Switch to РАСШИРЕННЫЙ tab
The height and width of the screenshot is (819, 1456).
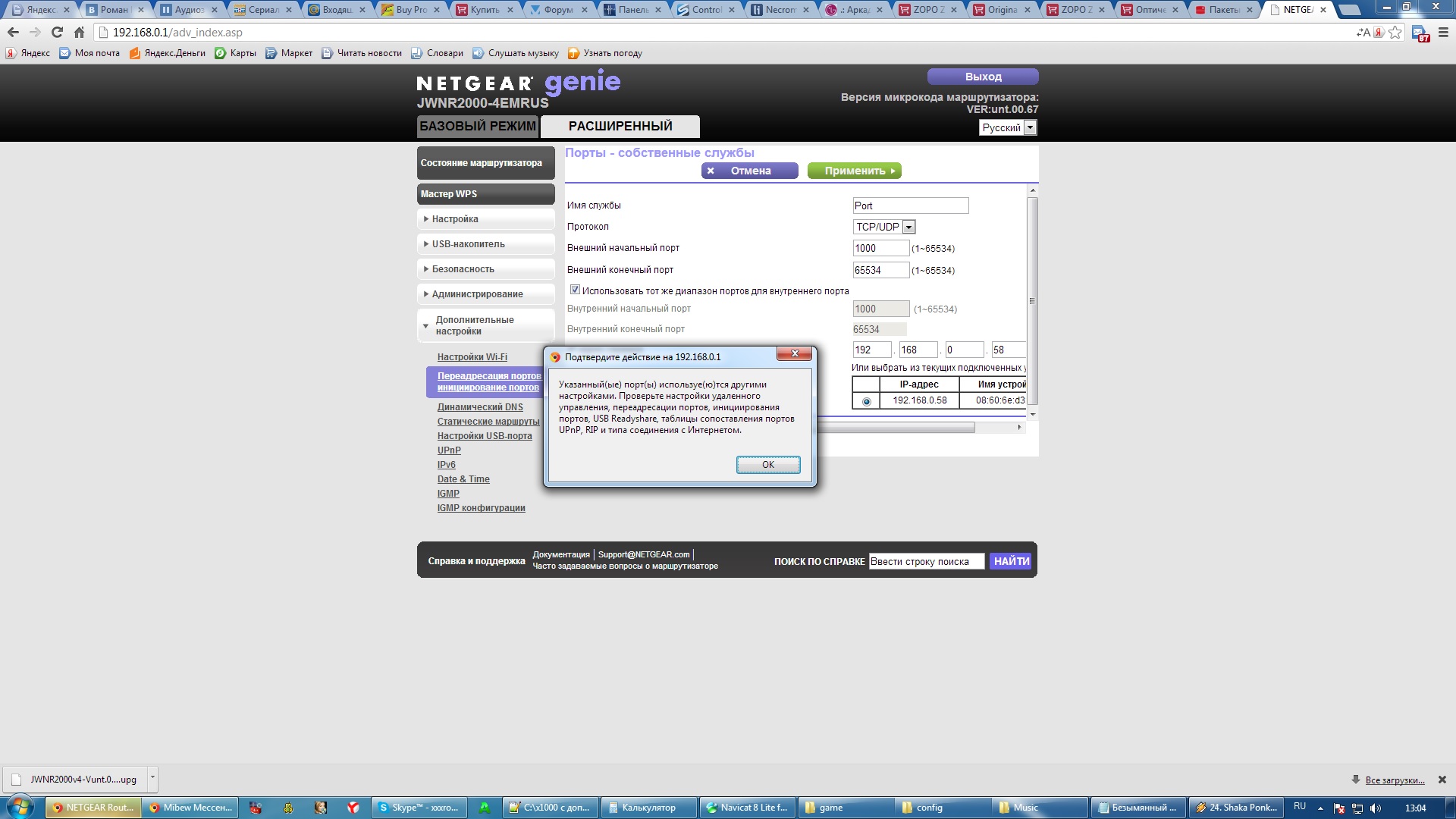pos(620,126)
